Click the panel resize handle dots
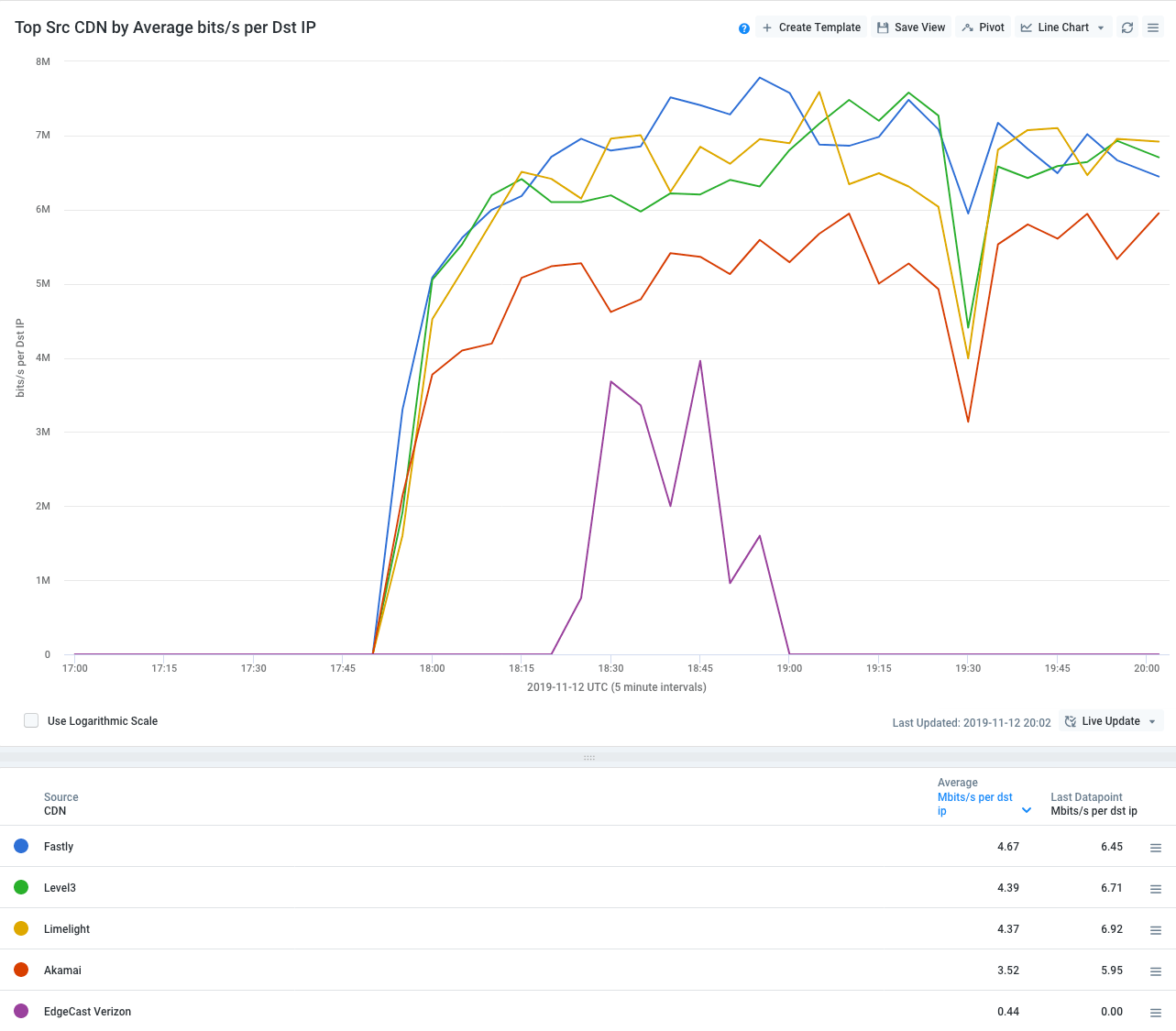The width and height of the screenshot is (1176, 1031). coord(588,758)
